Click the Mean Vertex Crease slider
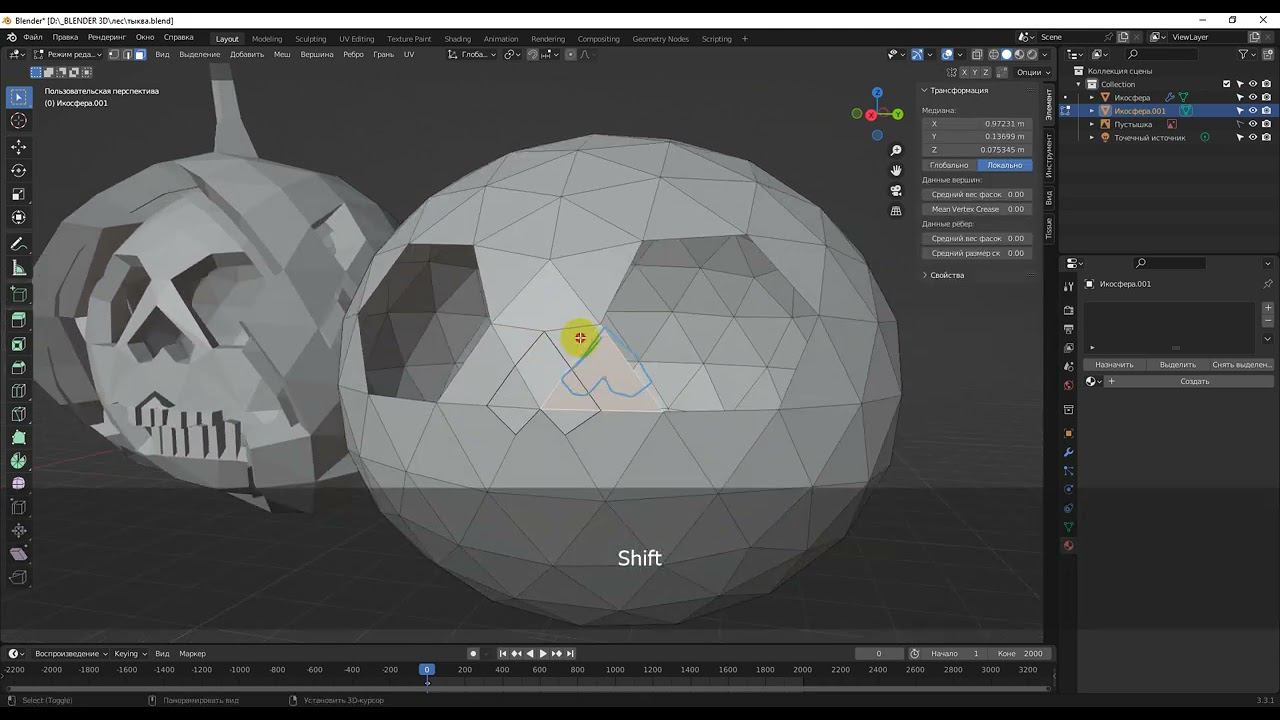This screenshot has height=720, width=1280. [x=977, y=209]
